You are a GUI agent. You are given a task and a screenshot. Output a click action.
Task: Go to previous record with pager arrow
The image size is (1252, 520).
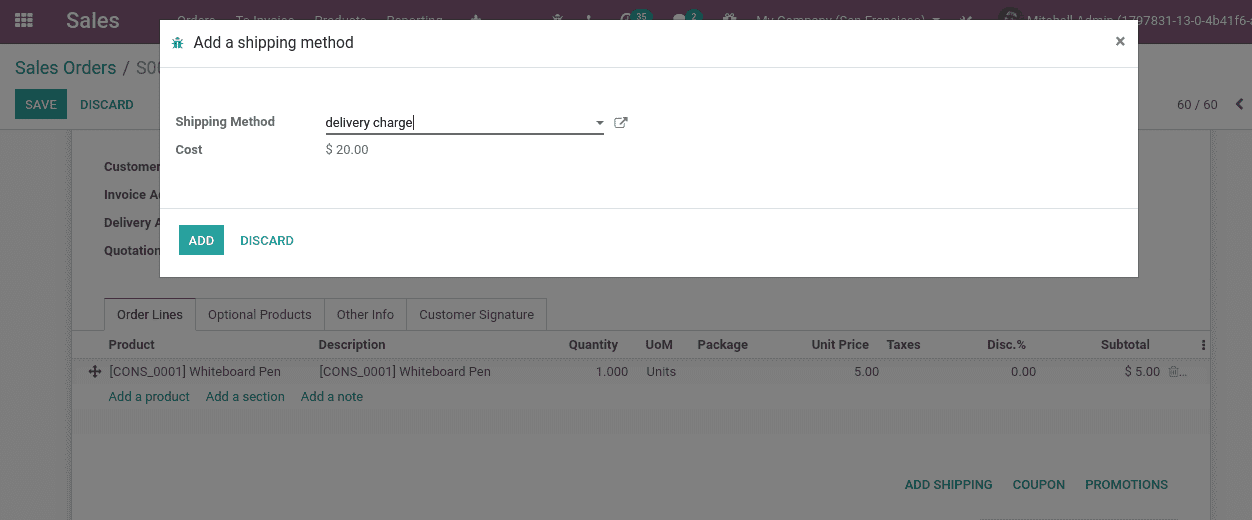(1240, 104)
